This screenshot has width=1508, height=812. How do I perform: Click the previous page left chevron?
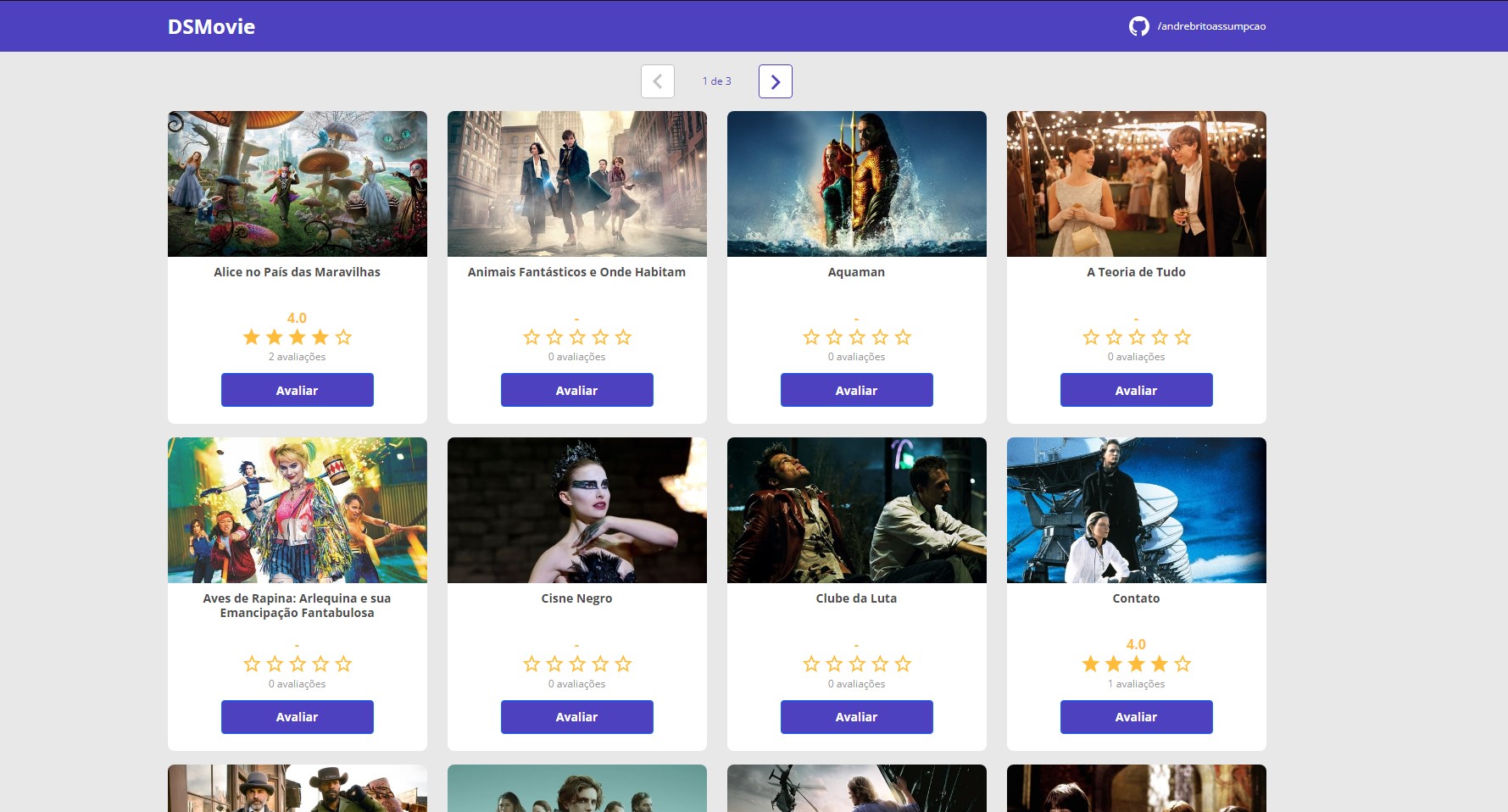[x=657, y=81]
